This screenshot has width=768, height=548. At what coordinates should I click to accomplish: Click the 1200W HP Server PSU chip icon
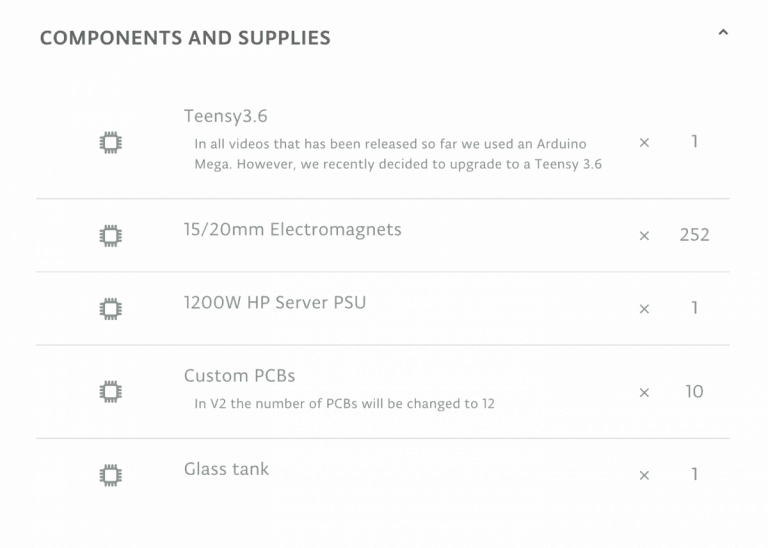point(110,308)
